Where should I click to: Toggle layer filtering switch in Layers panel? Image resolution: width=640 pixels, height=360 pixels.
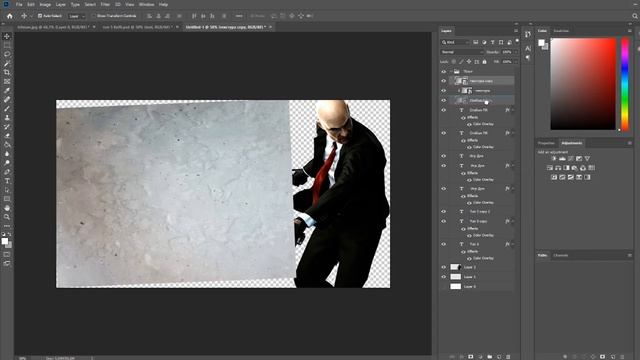pyautogui.click(x=517, y=41)
